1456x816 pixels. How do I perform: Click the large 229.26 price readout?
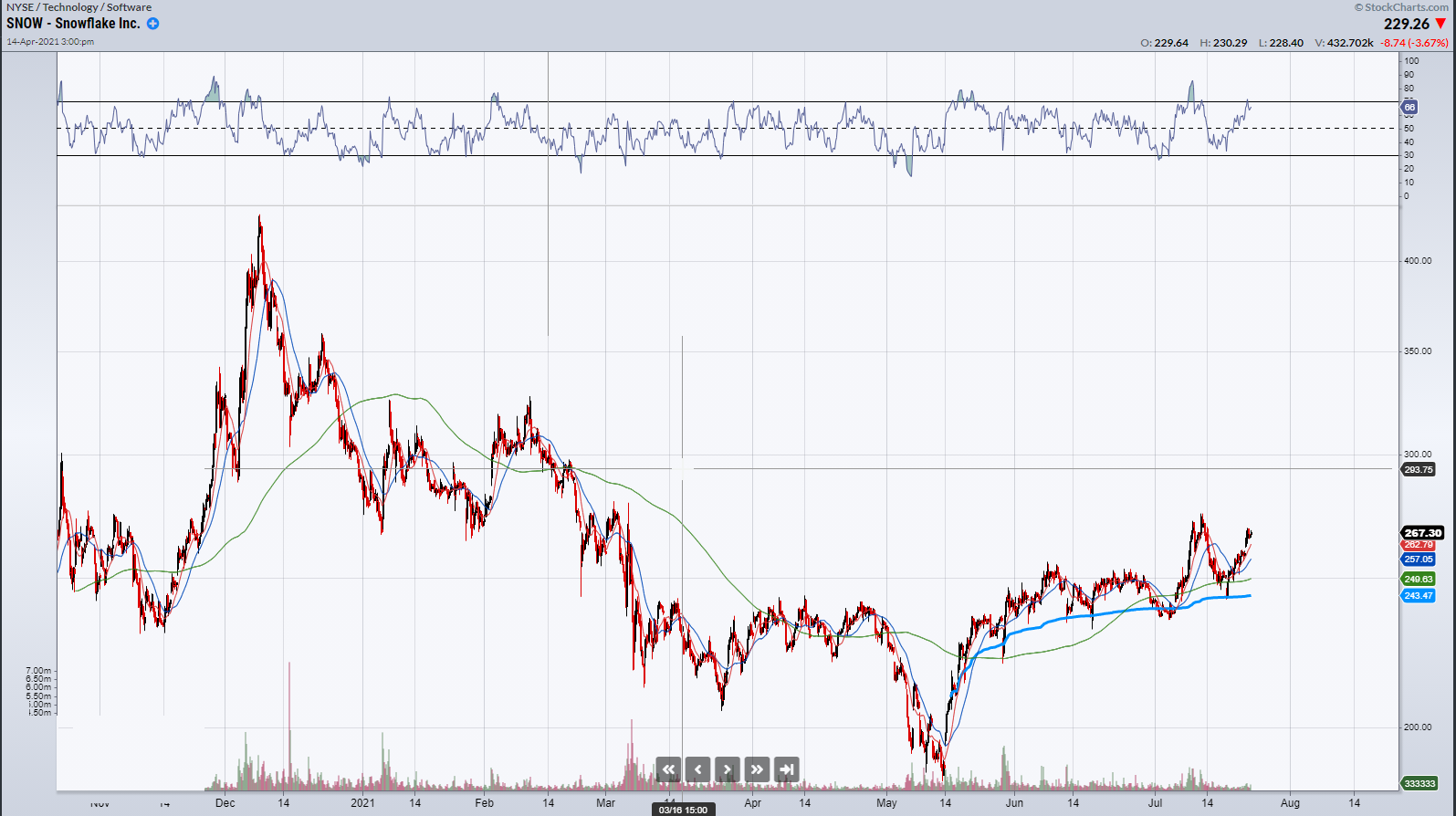click(x=1407, y=25)
